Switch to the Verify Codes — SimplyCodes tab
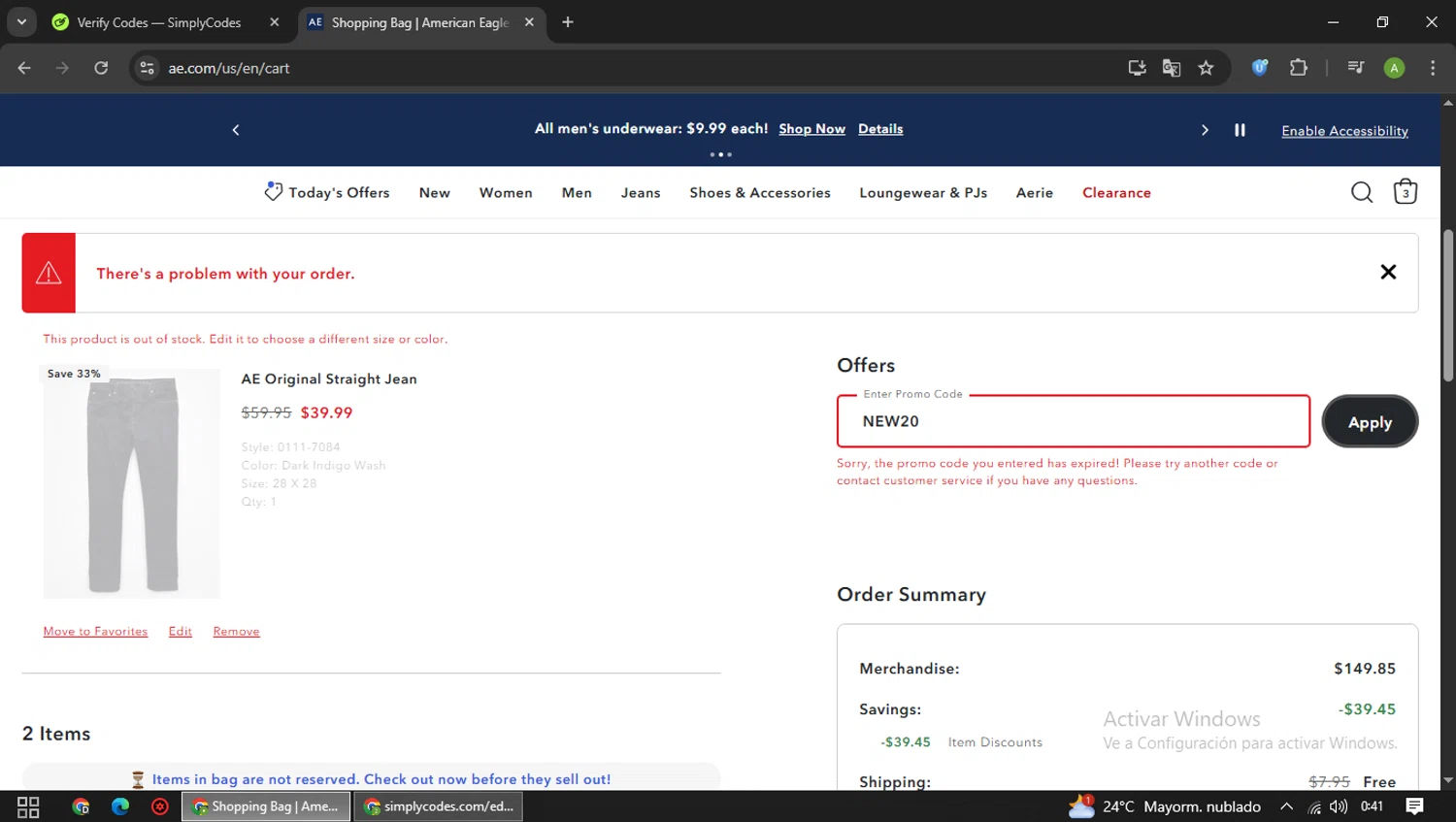 coord(159,22)
